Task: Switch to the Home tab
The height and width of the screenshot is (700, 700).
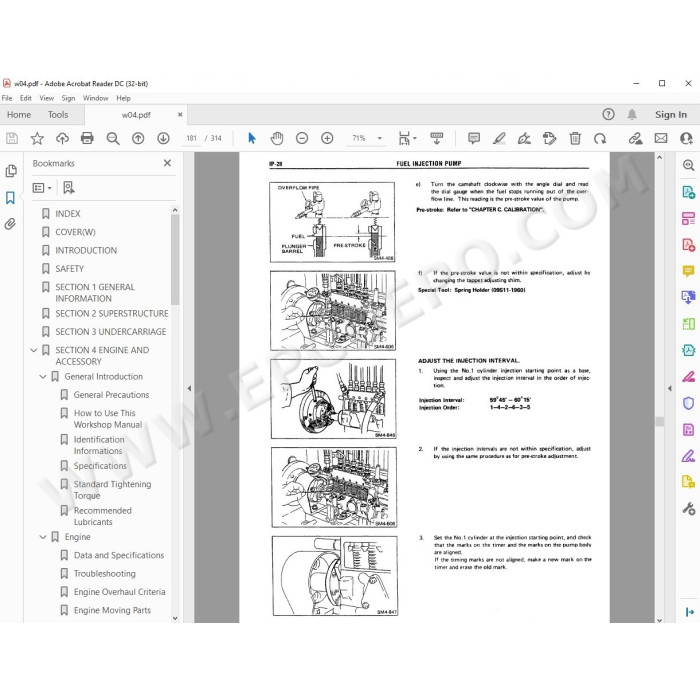Action: pos(19,115)
